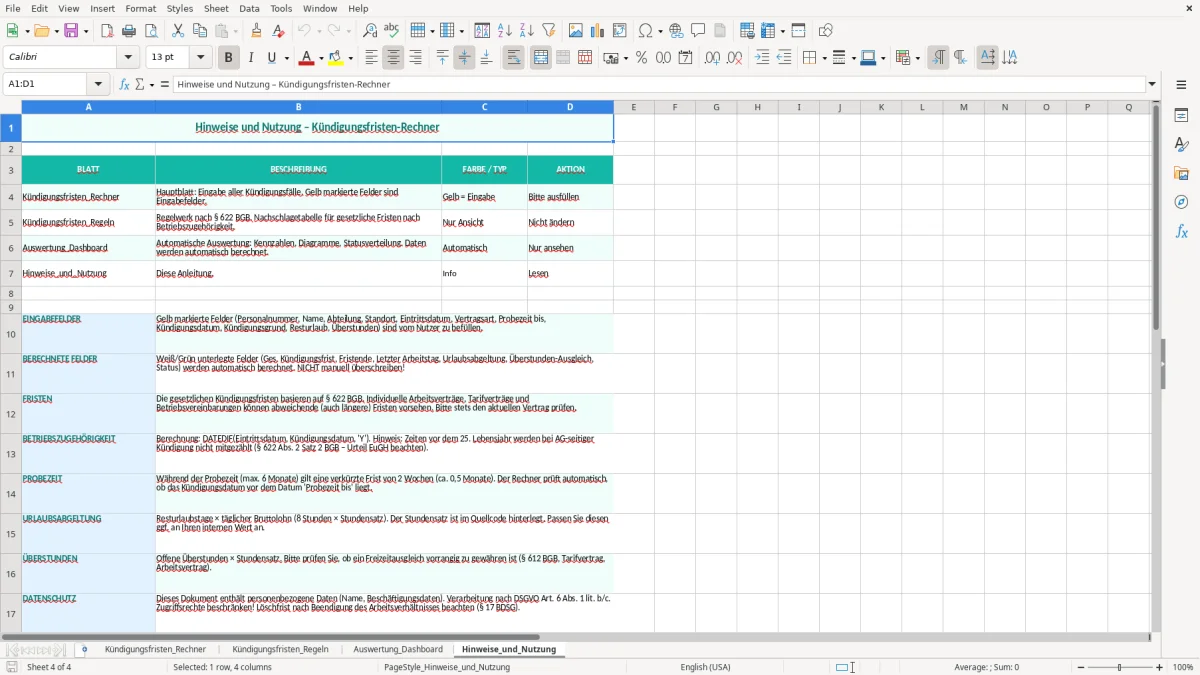Apply the yellow background color
The image size is (1200, 675).
[x=336, y=58]
